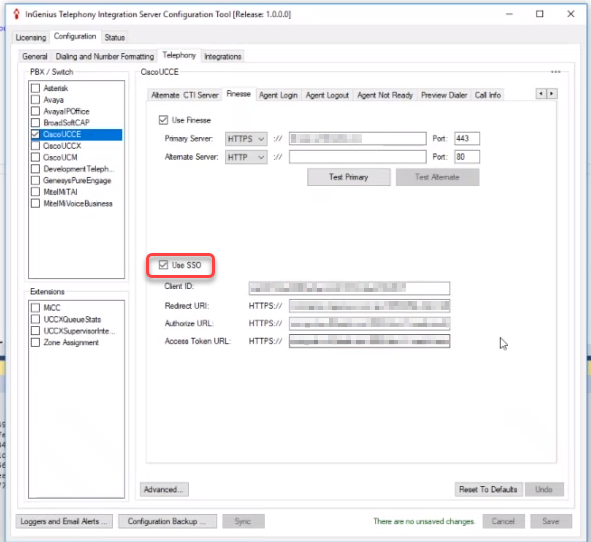Enable the Zone Assignment extension

tap(35, 342)
